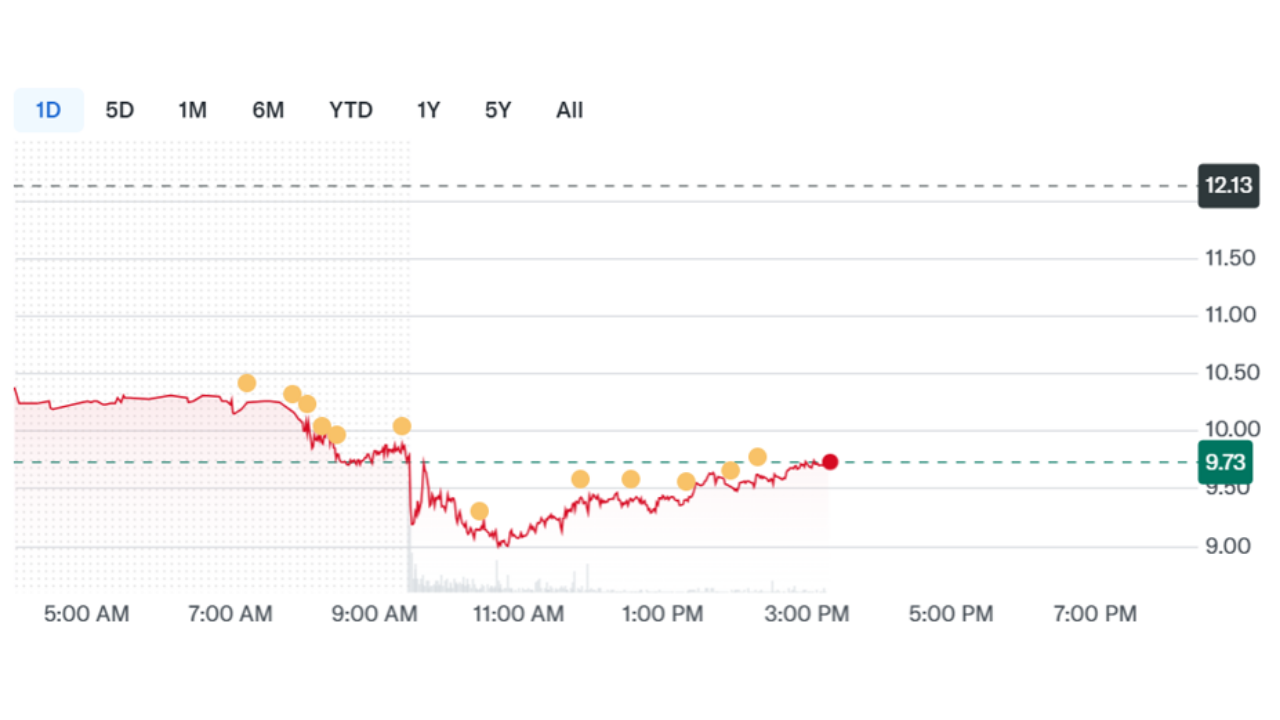
Task: Switch to the 5D range tab
Action: (x=120, y=110)
